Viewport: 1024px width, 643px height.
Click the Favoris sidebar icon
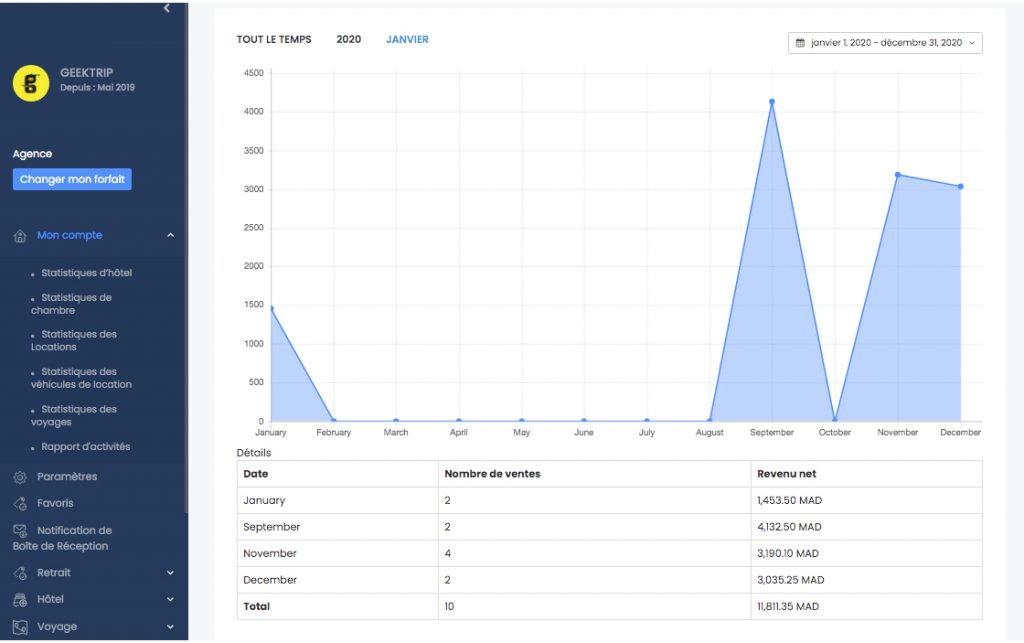point(20,504)
